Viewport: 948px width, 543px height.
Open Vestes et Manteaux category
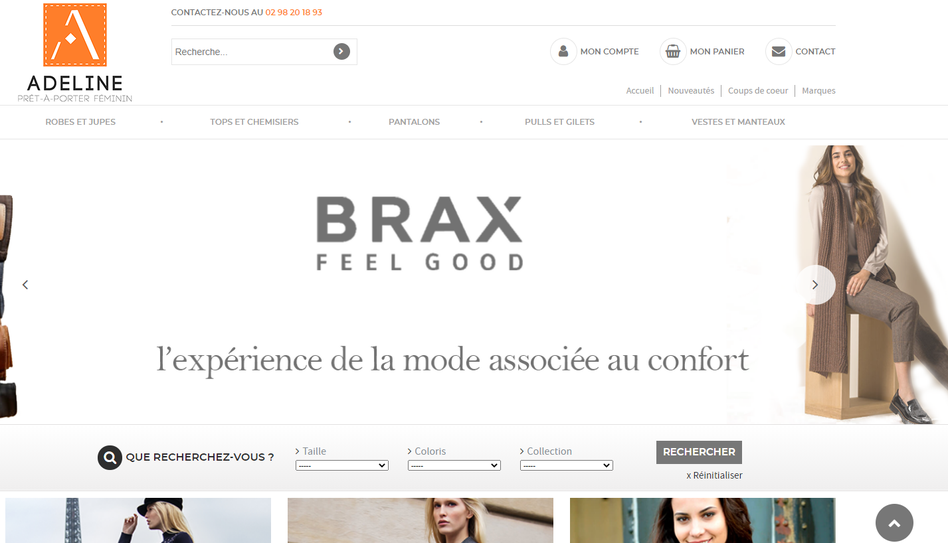[x=738, y=122]
